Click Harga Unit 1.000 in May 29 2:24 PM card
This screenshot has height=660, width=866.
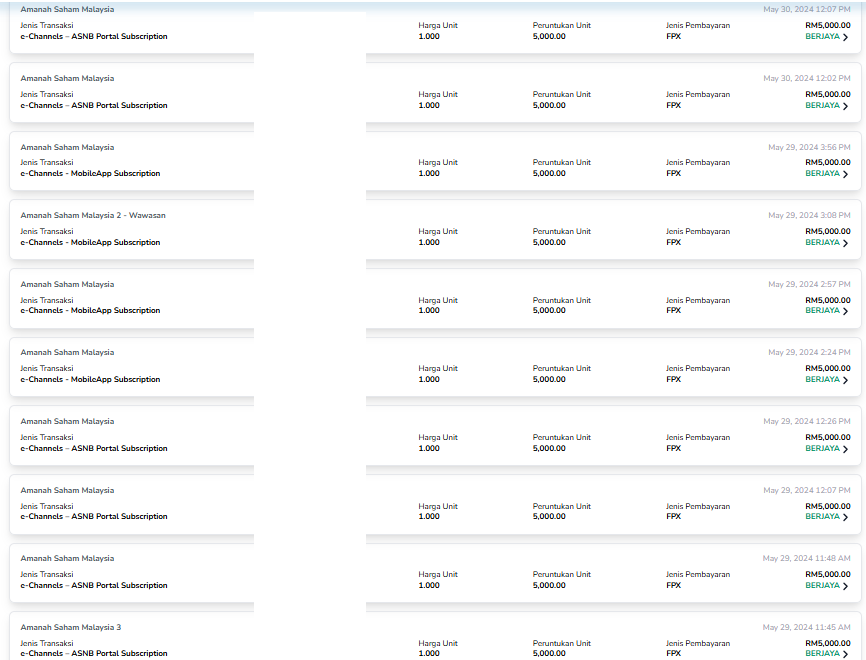[x=429, y=379]
